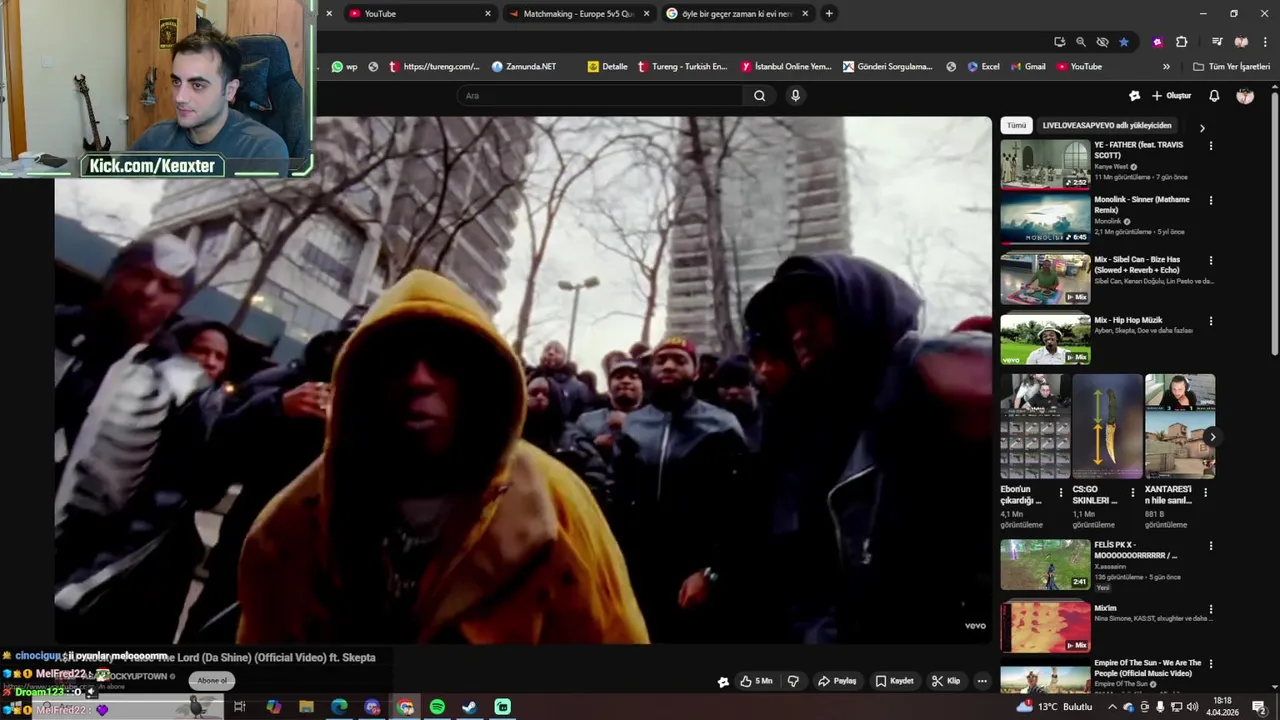The height and width of the screenshot is (720, 1280).
Task: Click the Abone ol subscribe button
Action: [x=212, y=680]
